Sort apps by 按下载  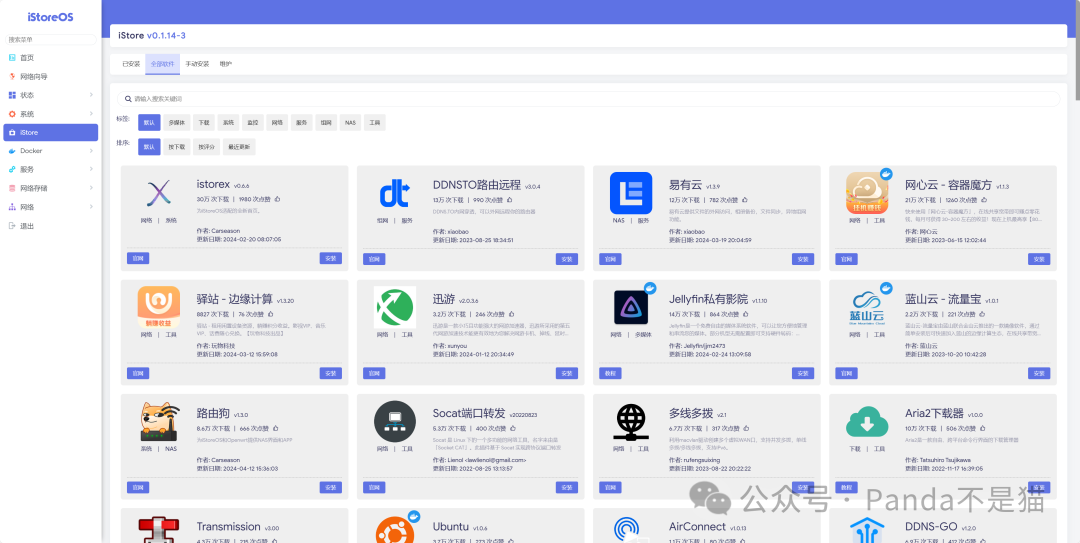(177, 147)
